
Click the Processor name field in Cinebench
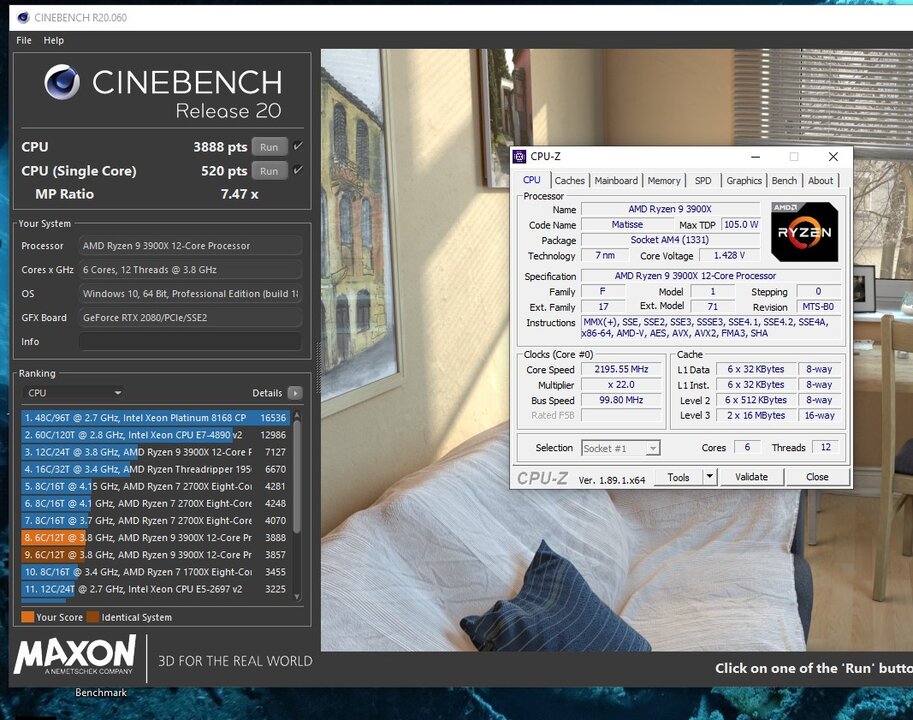[x=190, y=246]
